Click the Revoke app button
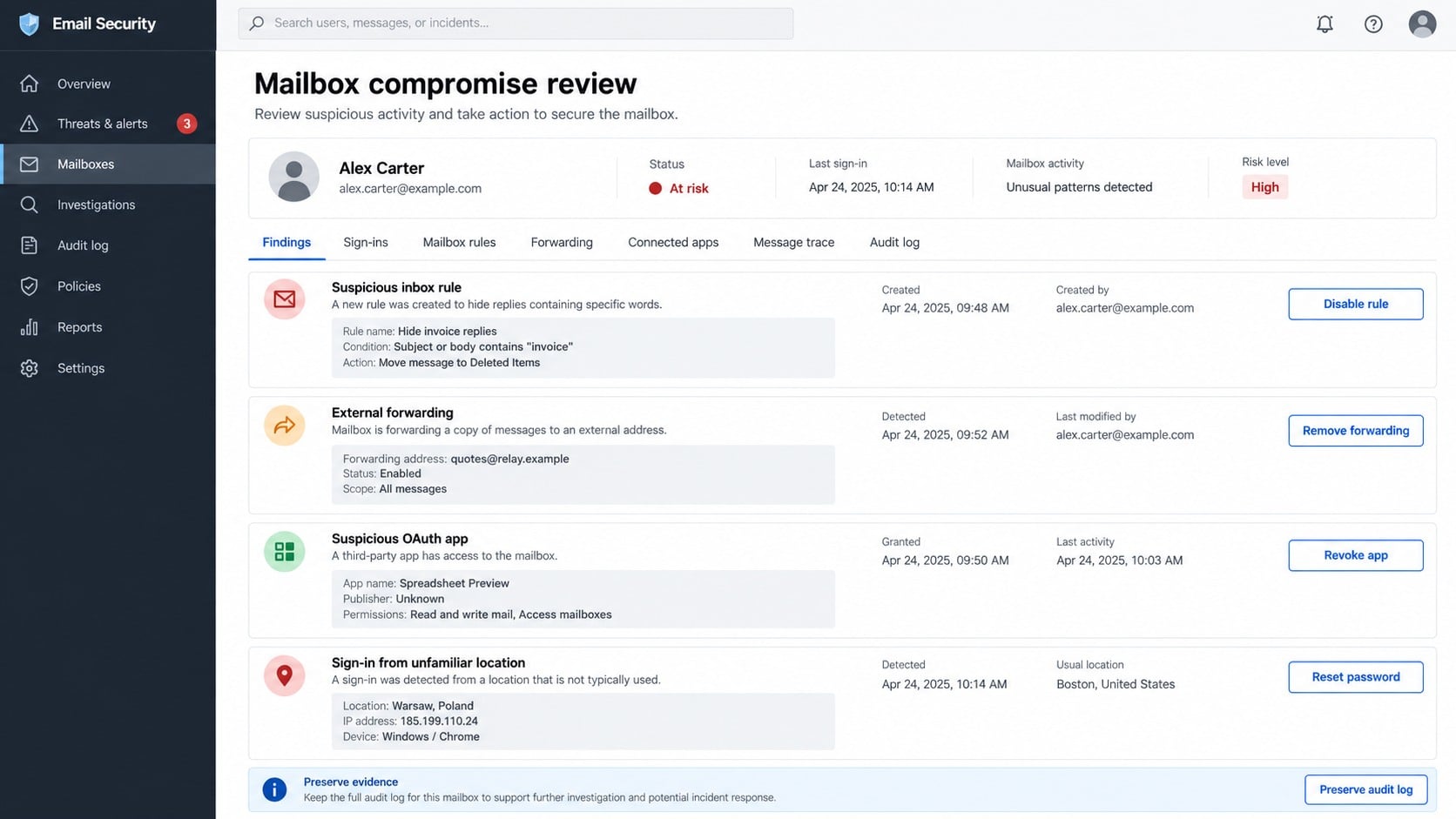 pyautogui.click(x=1356, y=555)
